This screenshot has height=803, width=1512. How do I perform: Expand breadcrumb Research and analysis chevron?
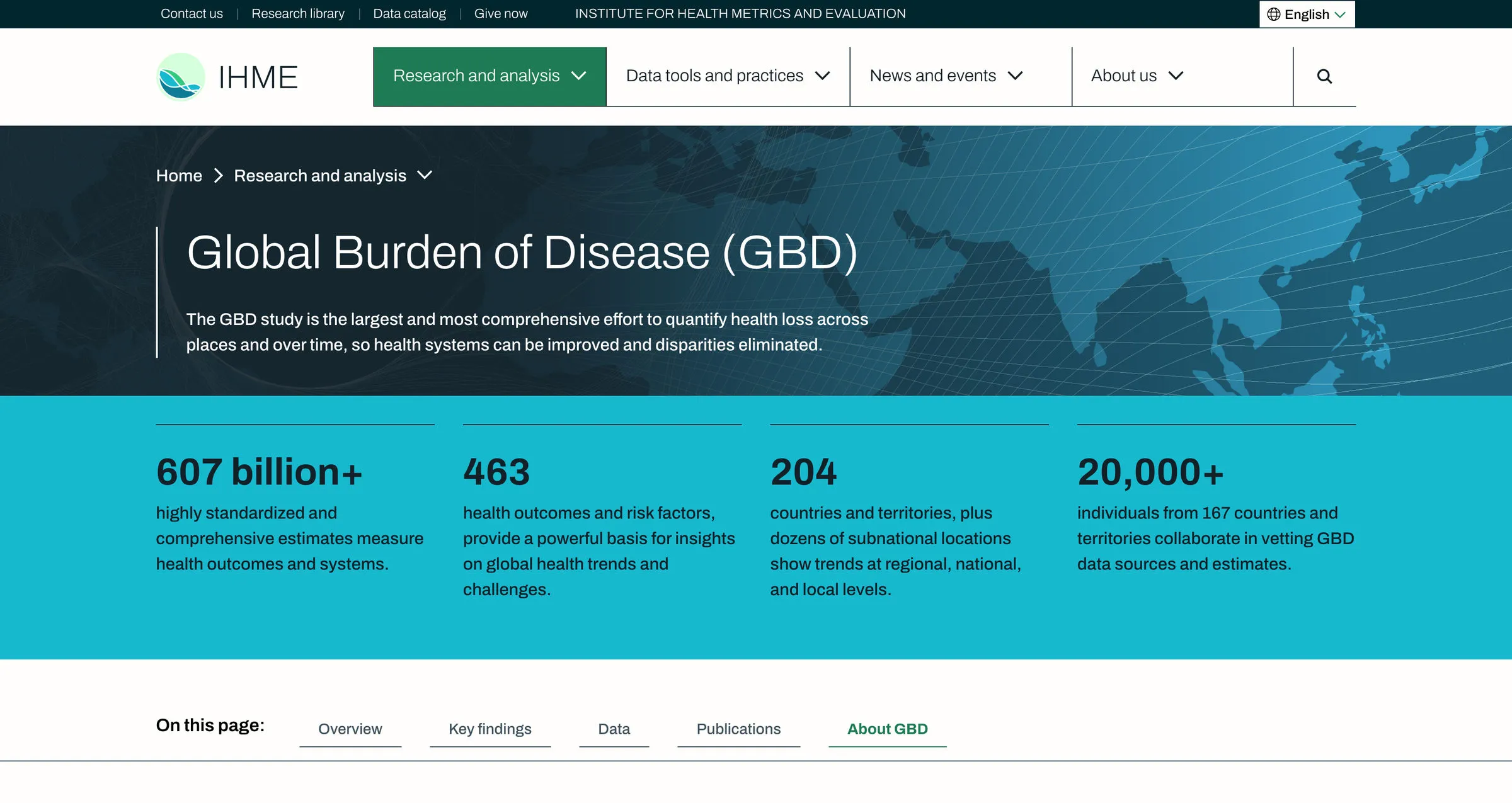(425, 175)
